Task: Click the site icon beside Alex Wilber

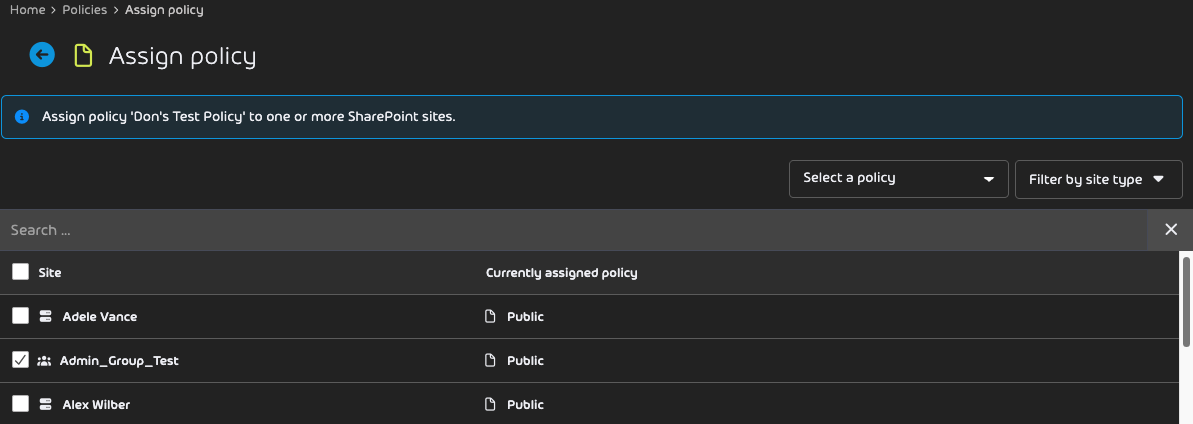Action: tap(45, 405)
